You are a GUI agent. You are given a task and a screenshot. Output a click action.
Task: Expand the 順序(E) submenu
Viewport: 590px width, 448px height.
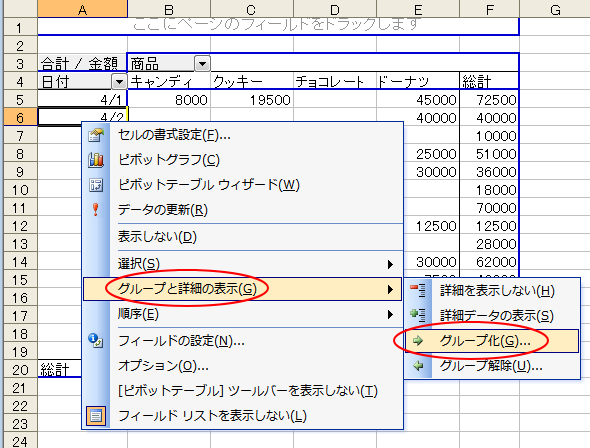[x=243, y=314]
